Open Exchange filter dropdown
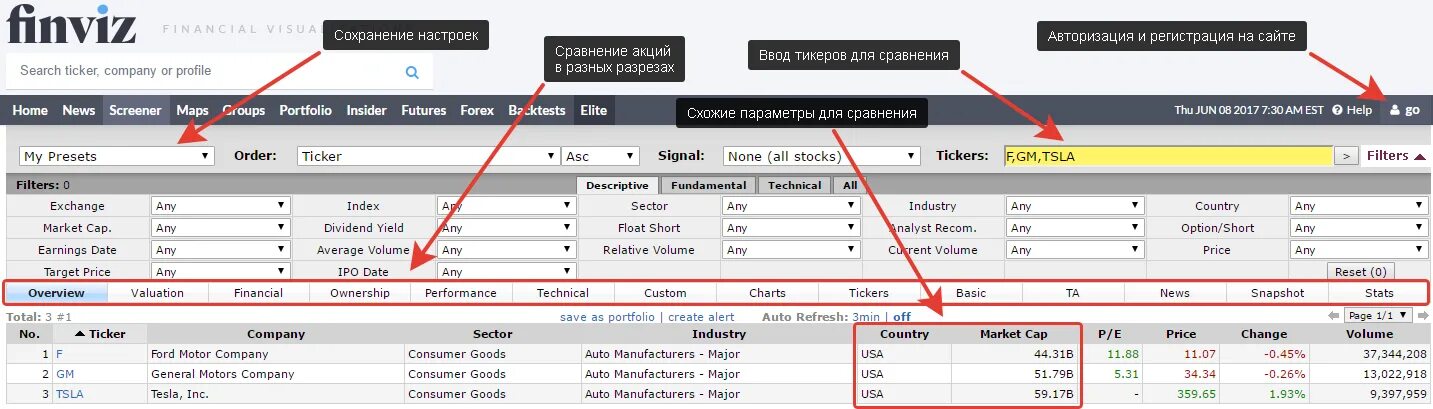Image resolution: width=1433 pixels, height=409 pixels. (222, 206)
